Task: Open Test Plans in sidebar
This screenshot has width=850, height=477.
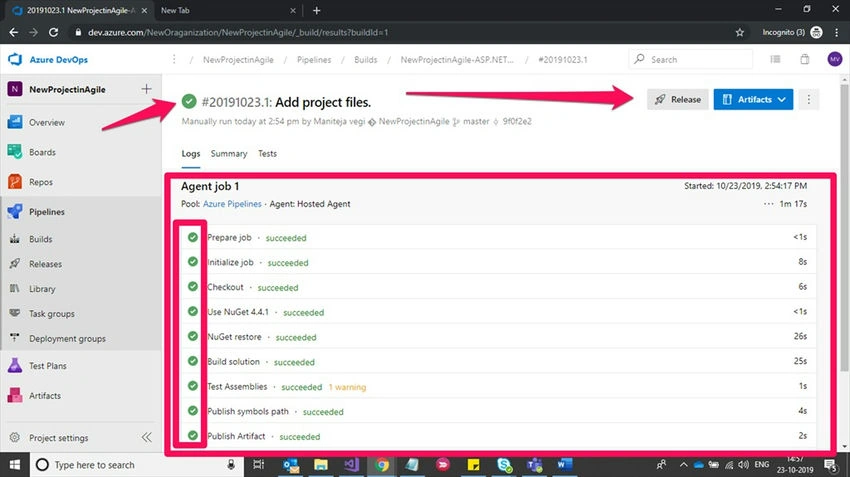Action: tap(48, 366)
